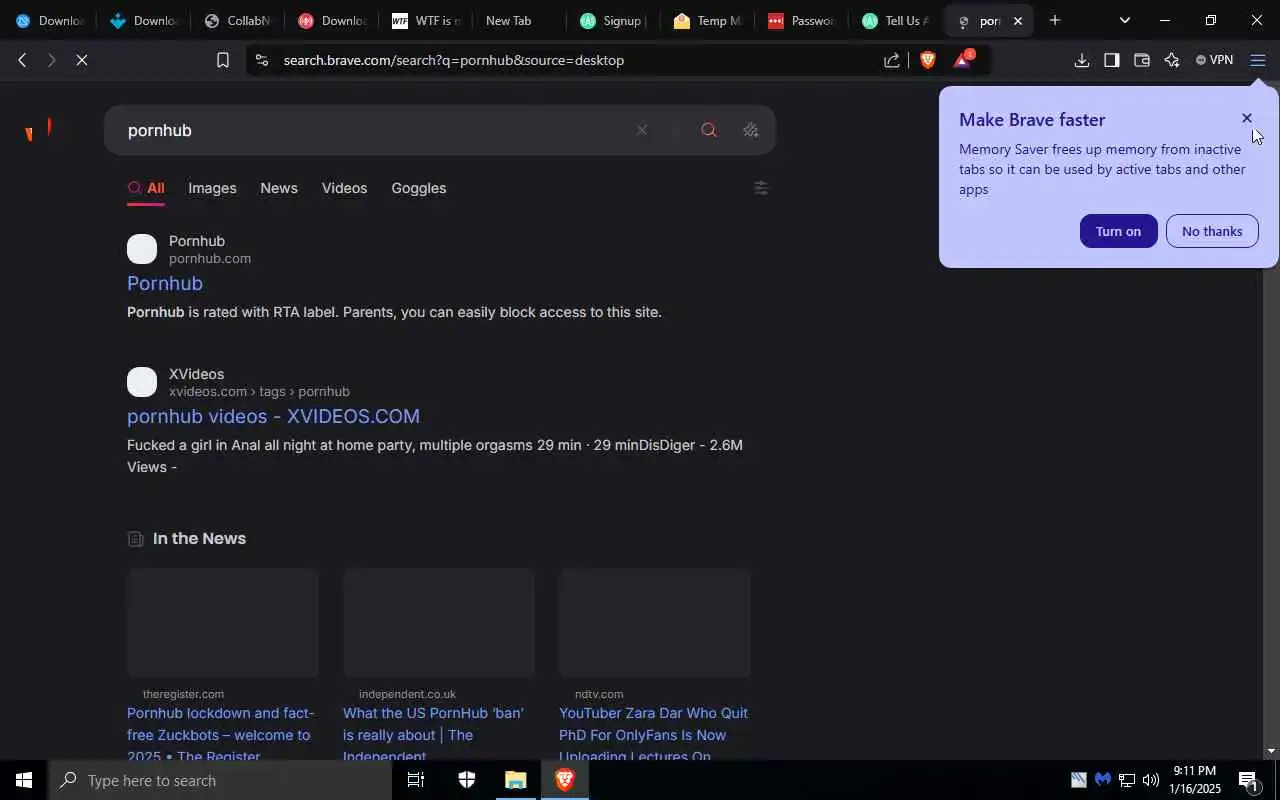Switch to the Images tab
Viewport: 1280px width, 800px height.
click(212, 188)
